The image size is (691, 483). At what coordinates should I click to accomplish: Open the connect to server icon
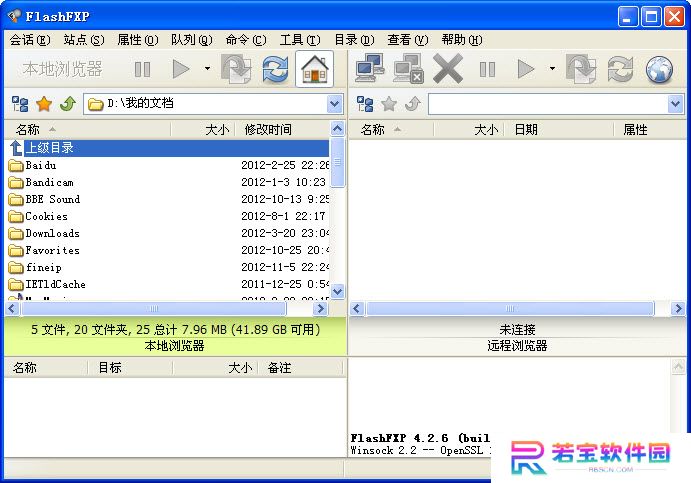tap(369, 68)
